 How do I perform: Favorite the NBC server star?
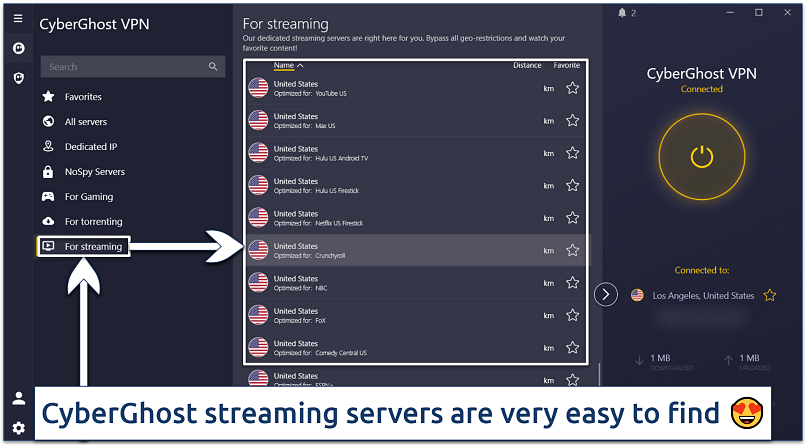[572, 283]
